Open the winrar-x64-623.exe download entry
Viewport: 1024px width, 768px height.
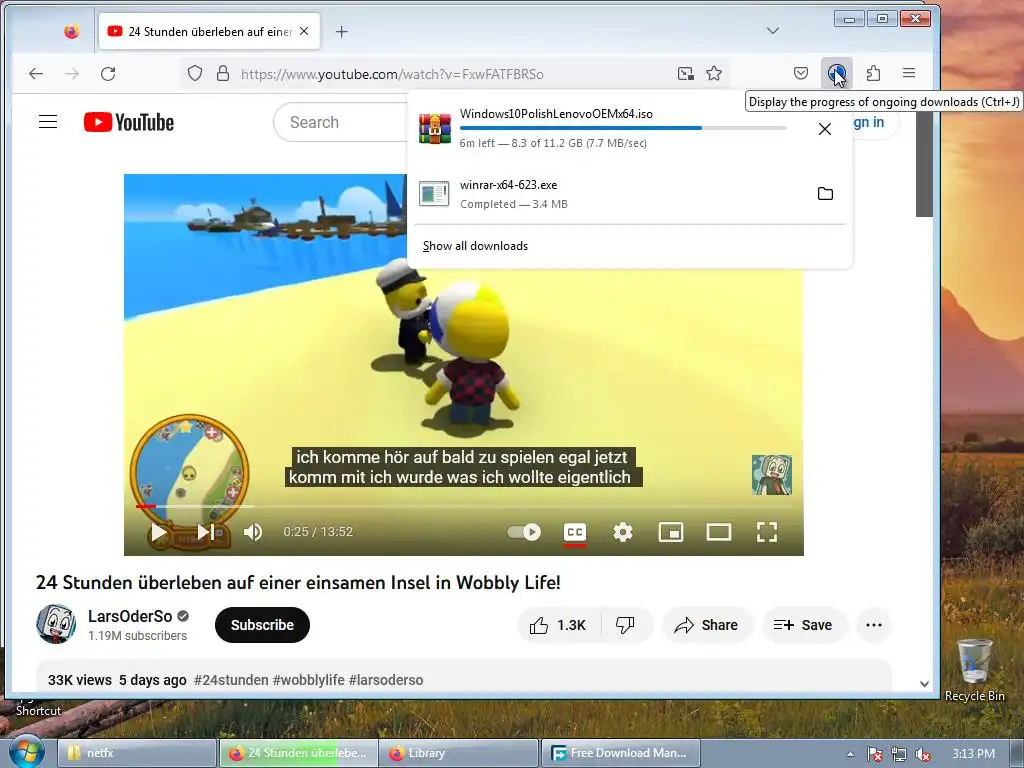coord(607,194)
